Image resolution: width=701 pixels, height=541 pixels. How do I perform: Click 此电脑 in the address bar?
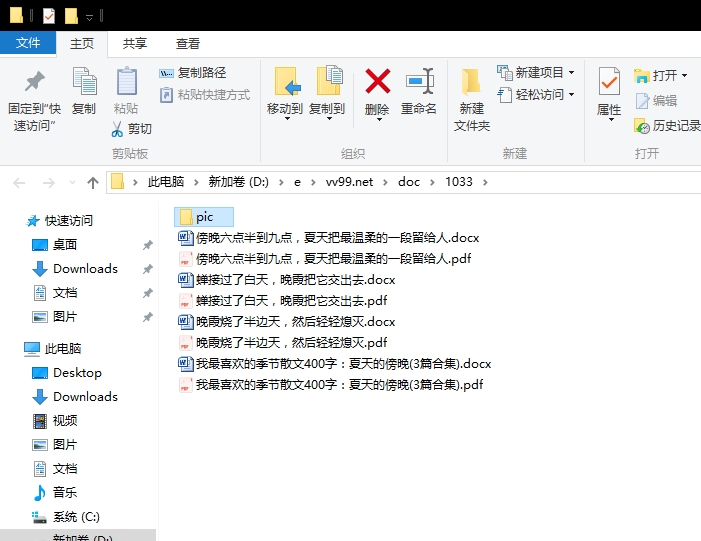[166, 182]
